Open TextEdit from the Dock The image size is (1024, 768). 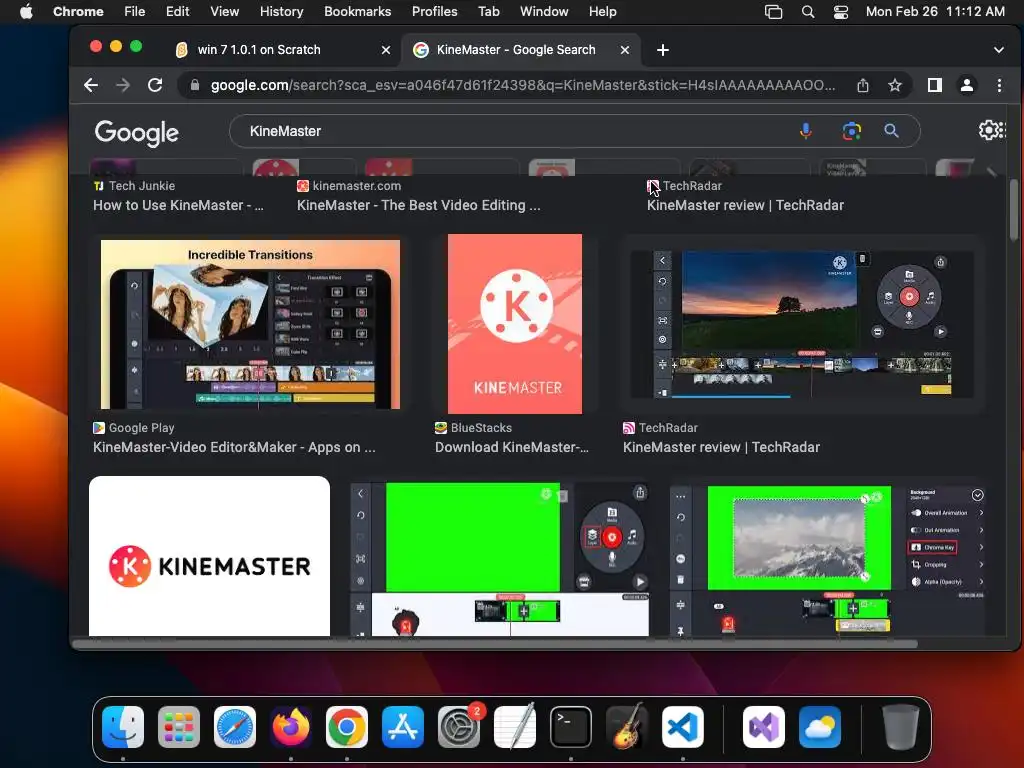pos(515,727)
